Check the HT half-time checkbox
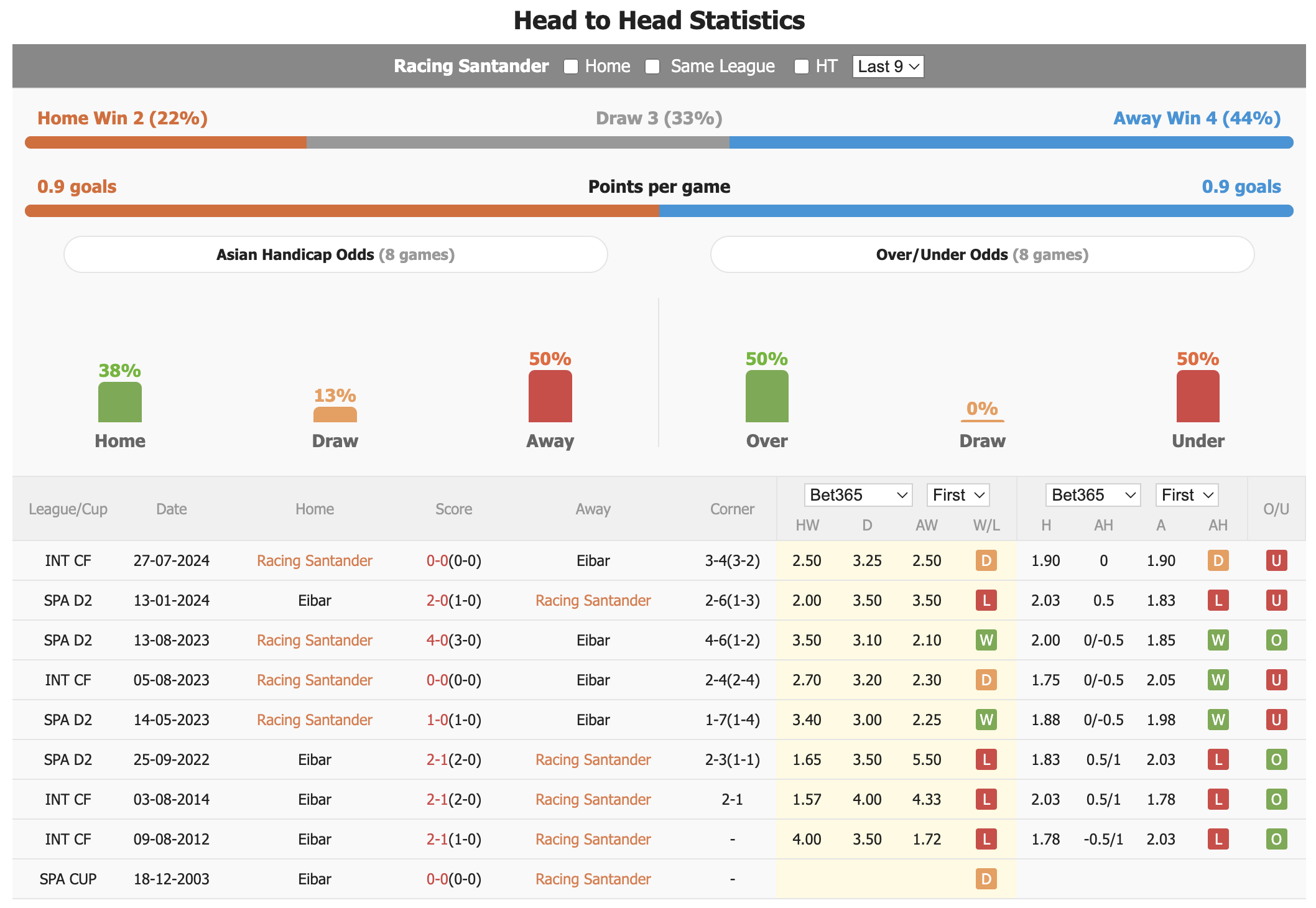 coord(802,67)
